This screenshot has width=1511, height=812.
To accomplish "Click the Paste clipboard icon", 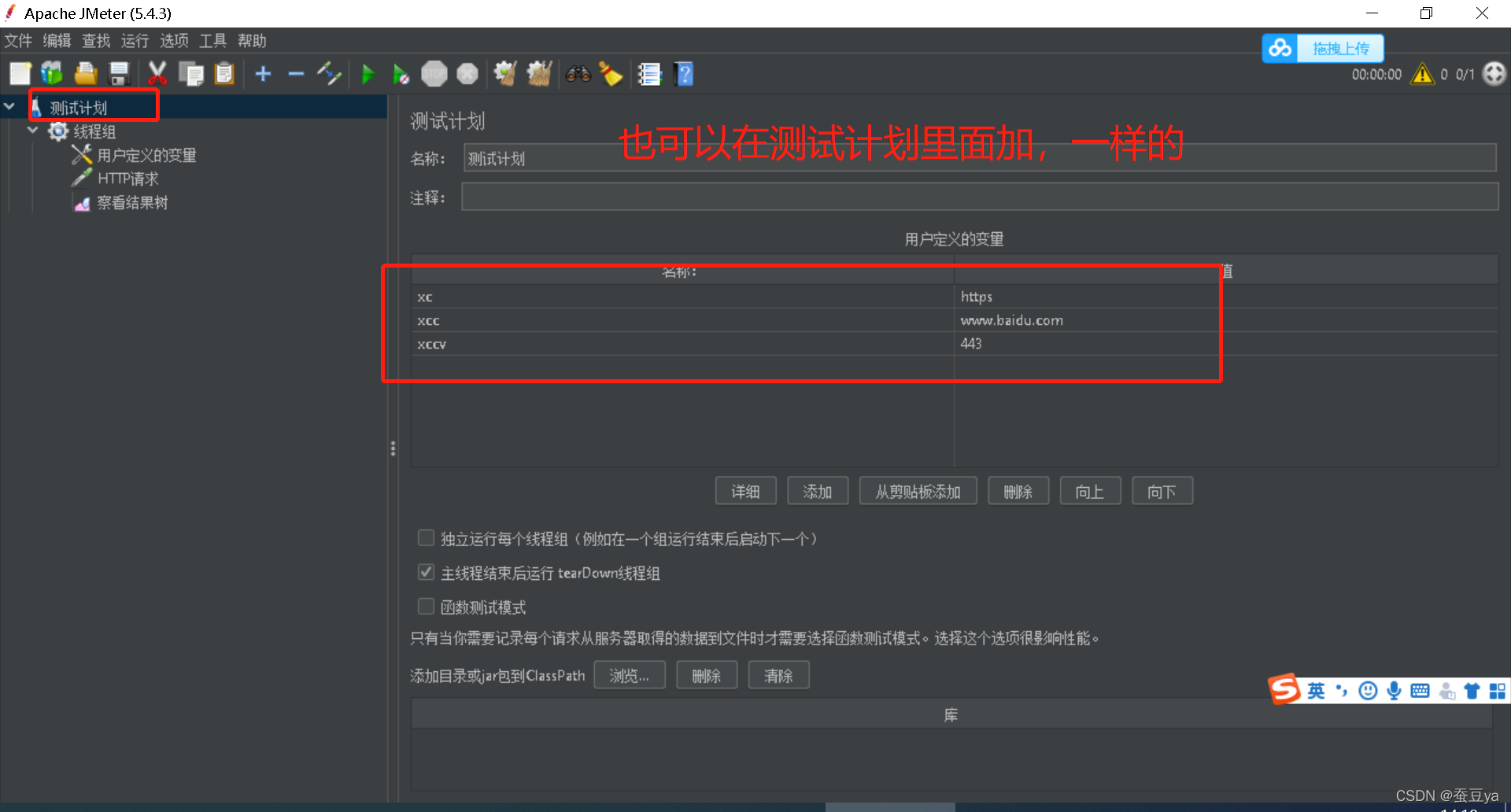I will pos(224,74).
